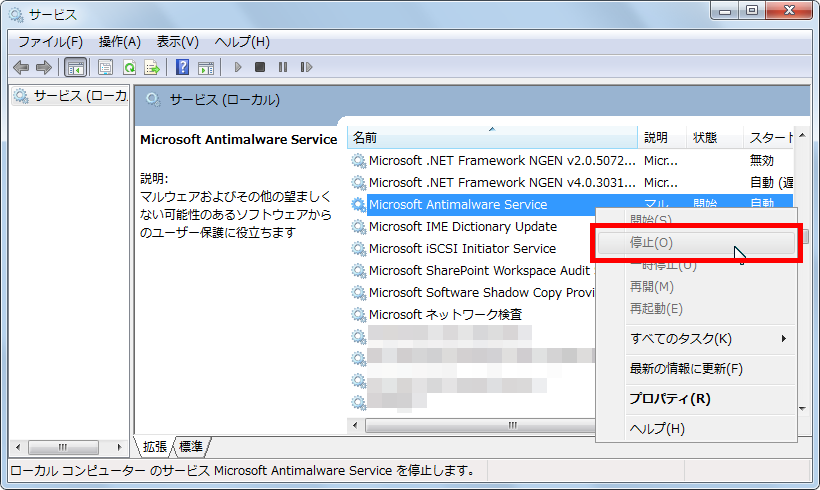Click the green Refresh toolbar icon
The width and height of the screenshot is (820, 490).
129,67
